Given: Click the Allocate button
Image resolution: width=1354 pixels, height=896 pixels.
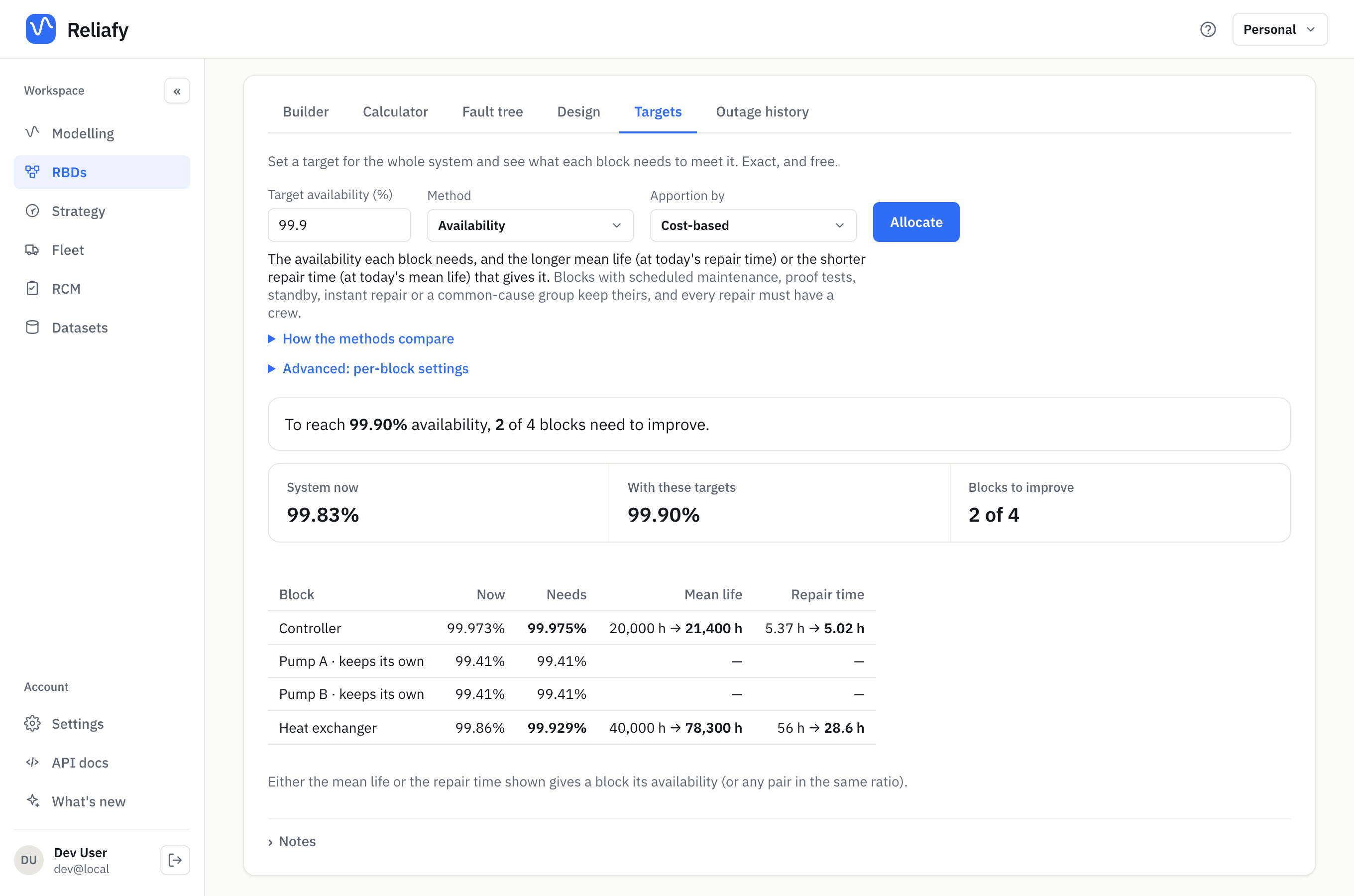Looking at the screenshot, I should click(916, 222).
